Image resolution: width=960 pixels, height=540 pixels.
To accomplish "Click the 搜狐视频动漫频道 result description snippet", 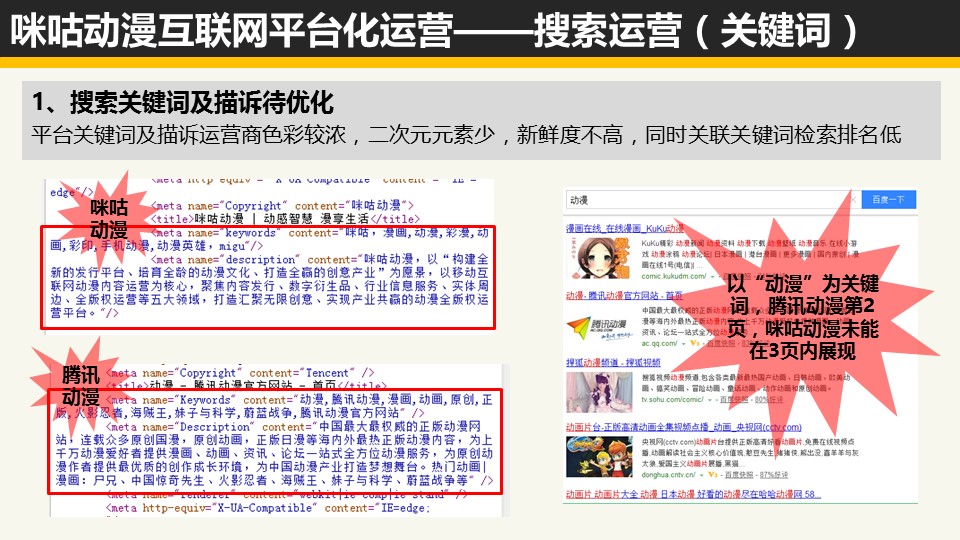I will coord(746,383).
